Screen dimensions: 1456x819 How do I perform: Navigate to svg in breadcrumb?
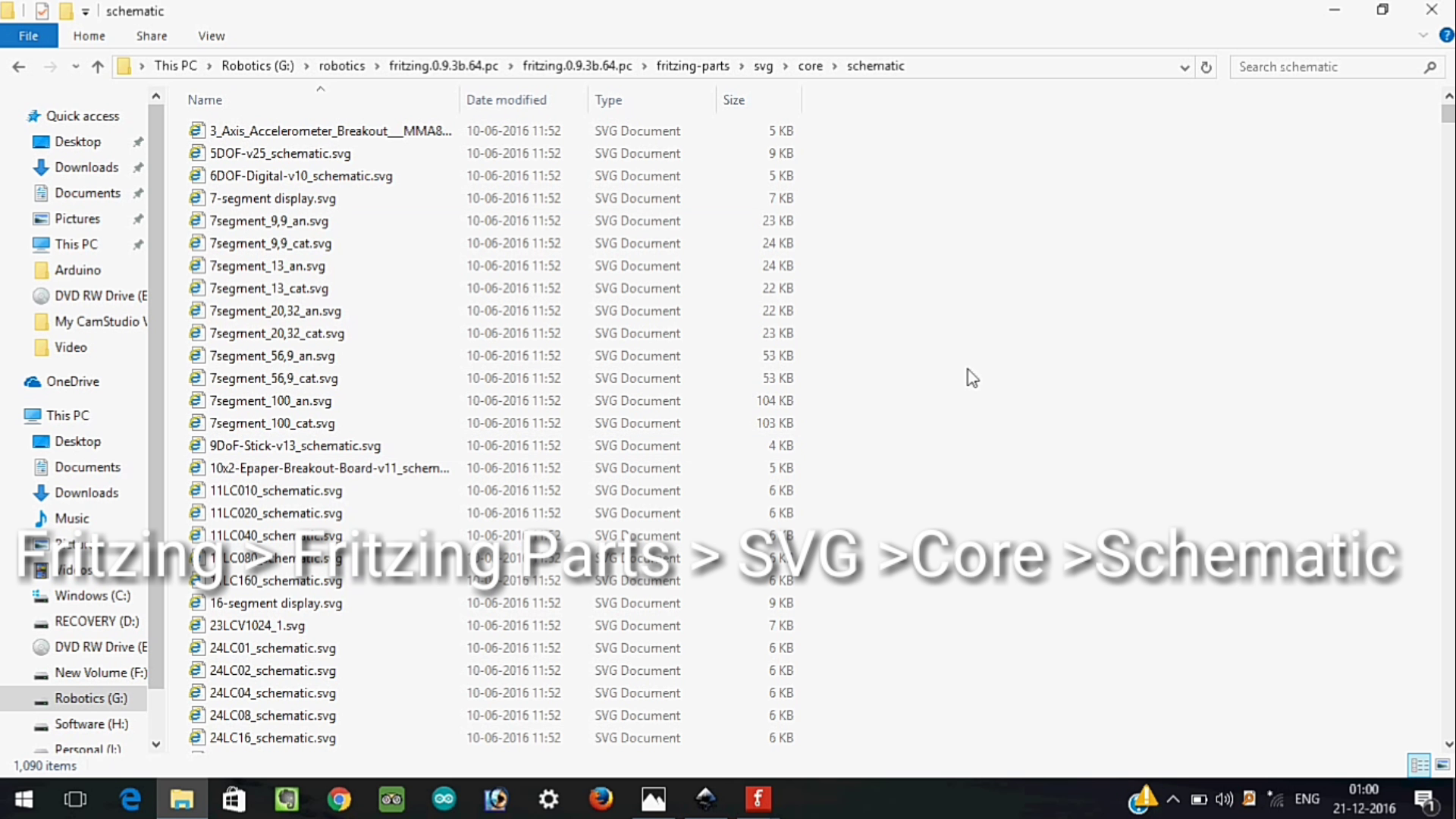click(763, 66)
